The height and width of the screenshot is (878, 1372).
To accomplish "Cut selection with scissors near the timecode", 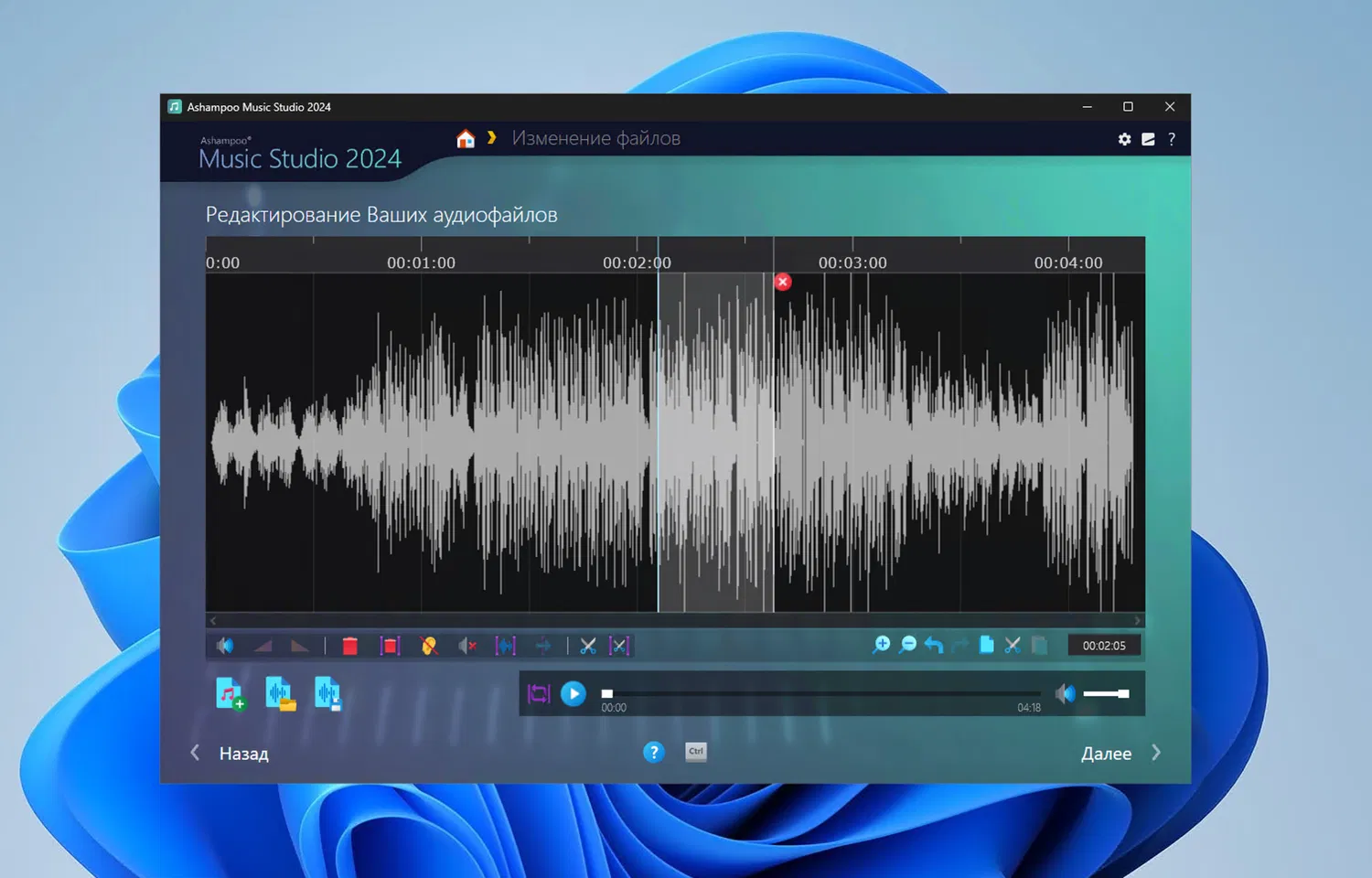I will (x=1013, y=645).
